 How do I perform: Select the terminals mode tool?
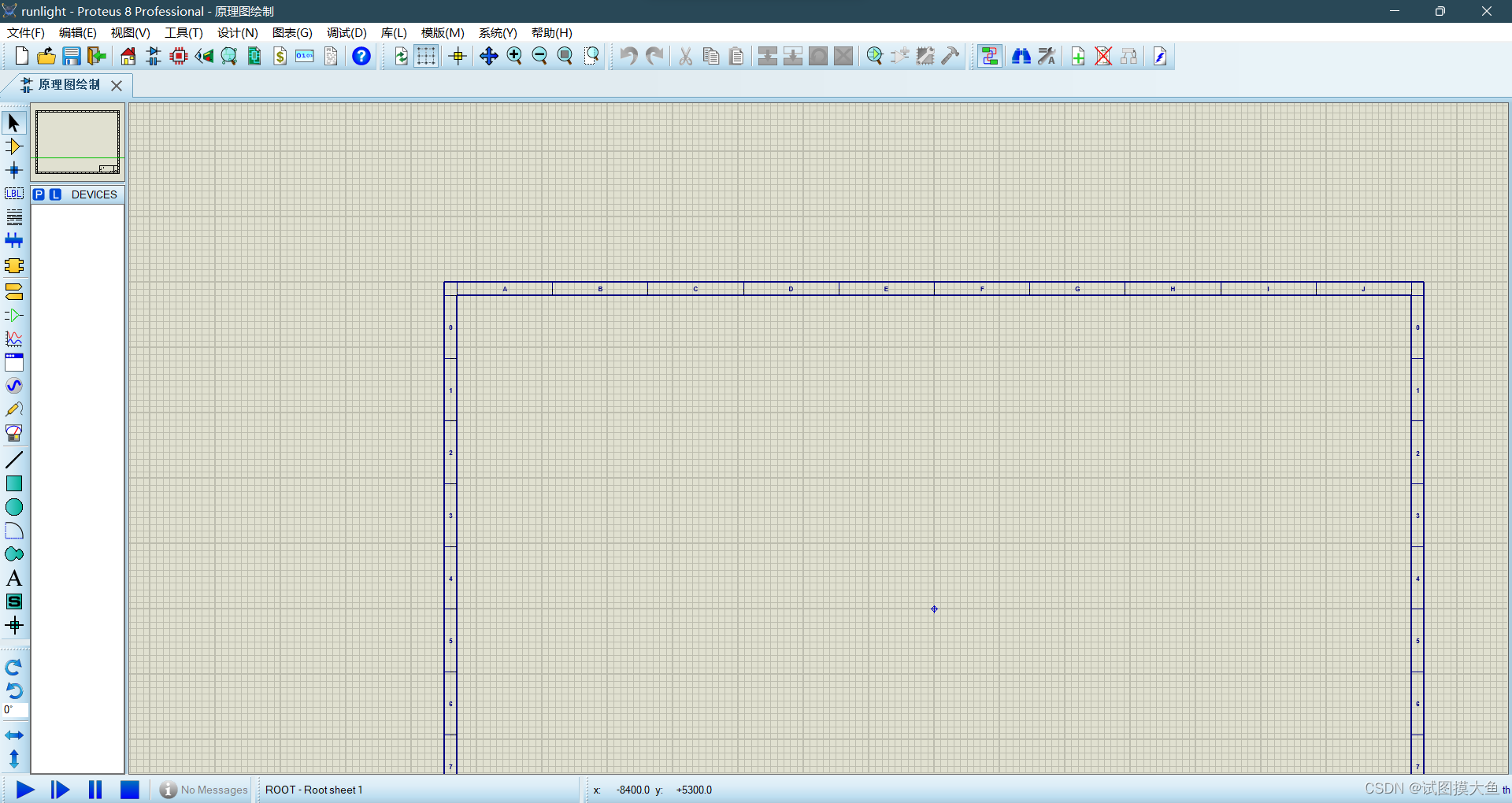coord(14,291)
